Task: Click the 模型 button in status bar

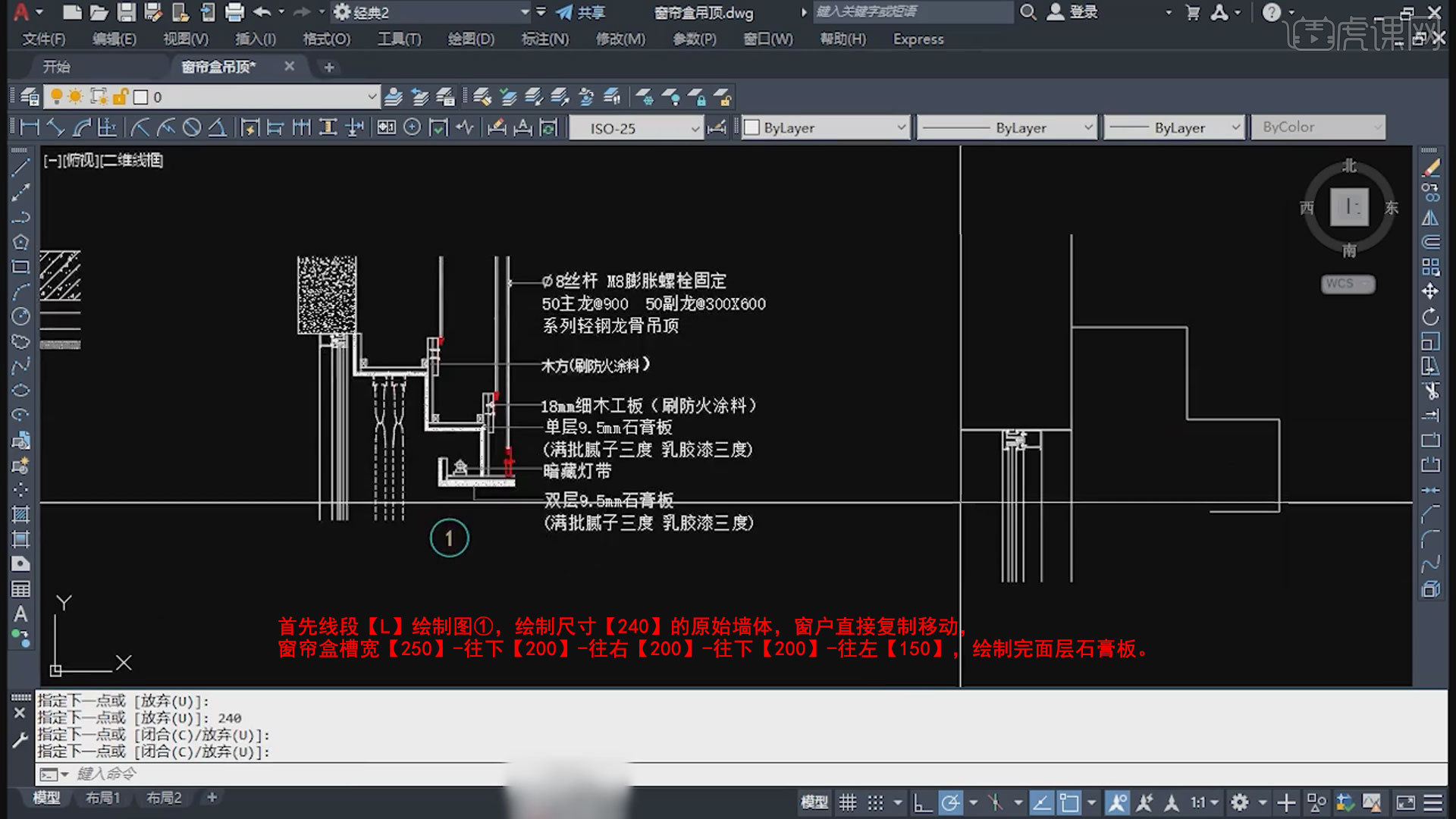Action: point(814,802)
